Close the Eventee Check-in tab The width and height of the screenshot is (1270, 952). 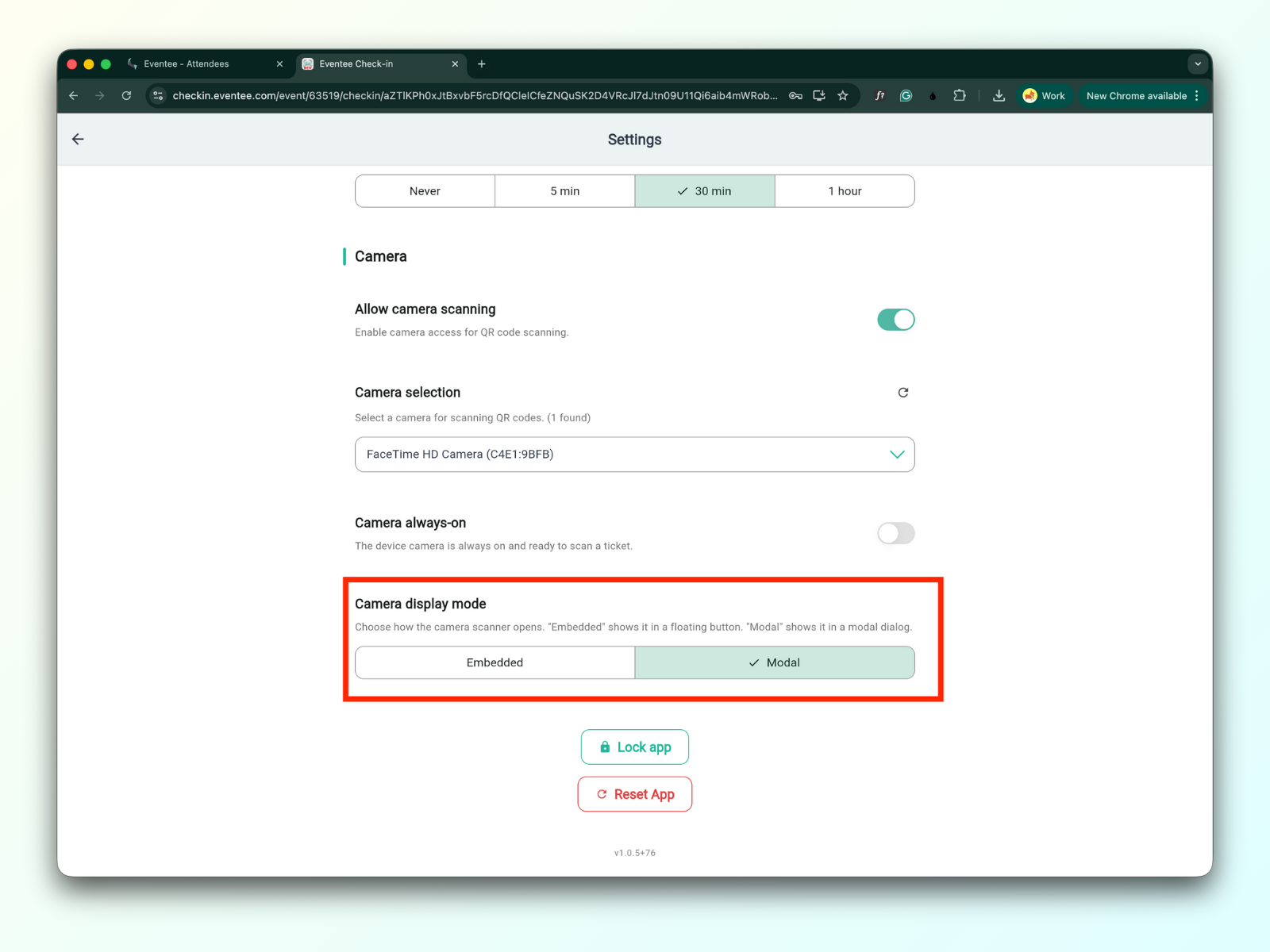(455, 64)
